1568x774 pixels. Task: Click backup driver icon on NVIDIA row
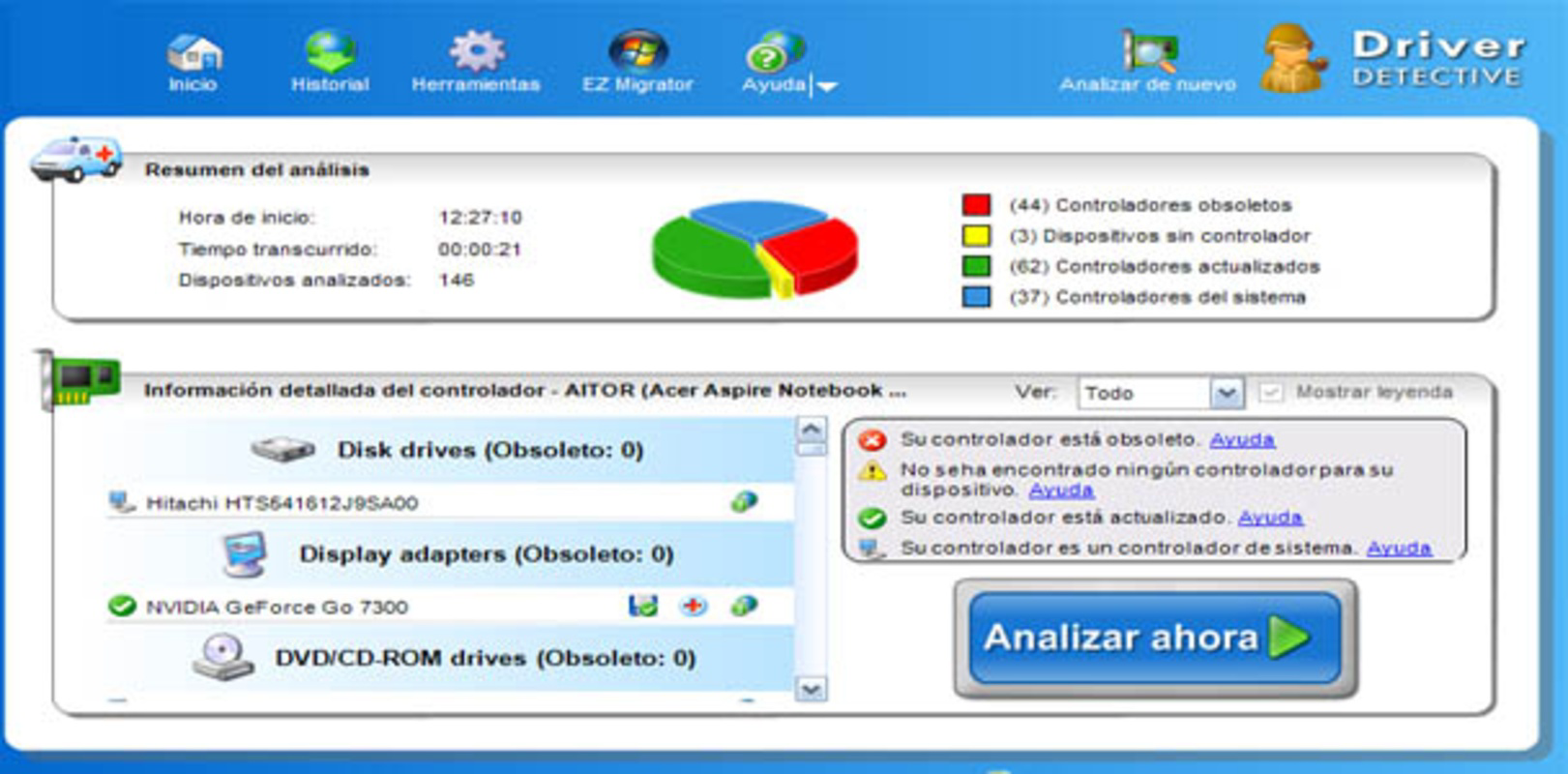point(642,606)
